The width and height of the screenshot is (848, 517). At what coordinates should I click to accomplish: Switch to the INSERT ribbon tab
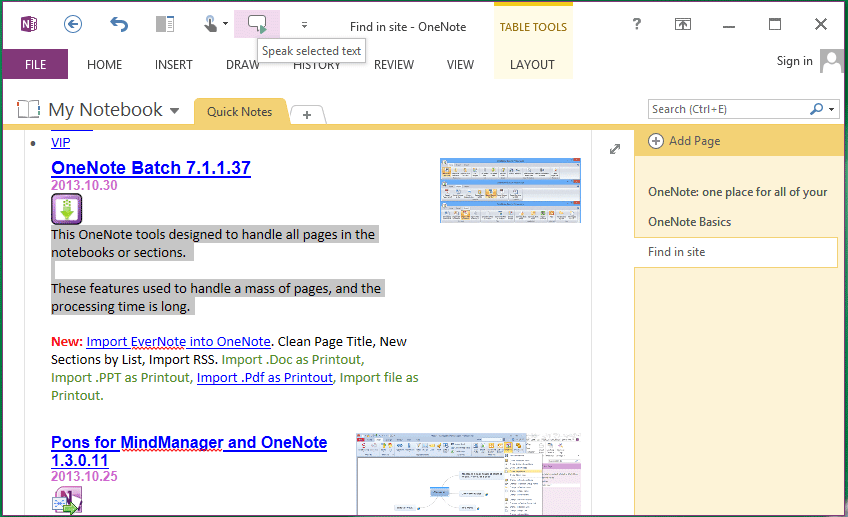pyautogui.click(x=174, y=64)
